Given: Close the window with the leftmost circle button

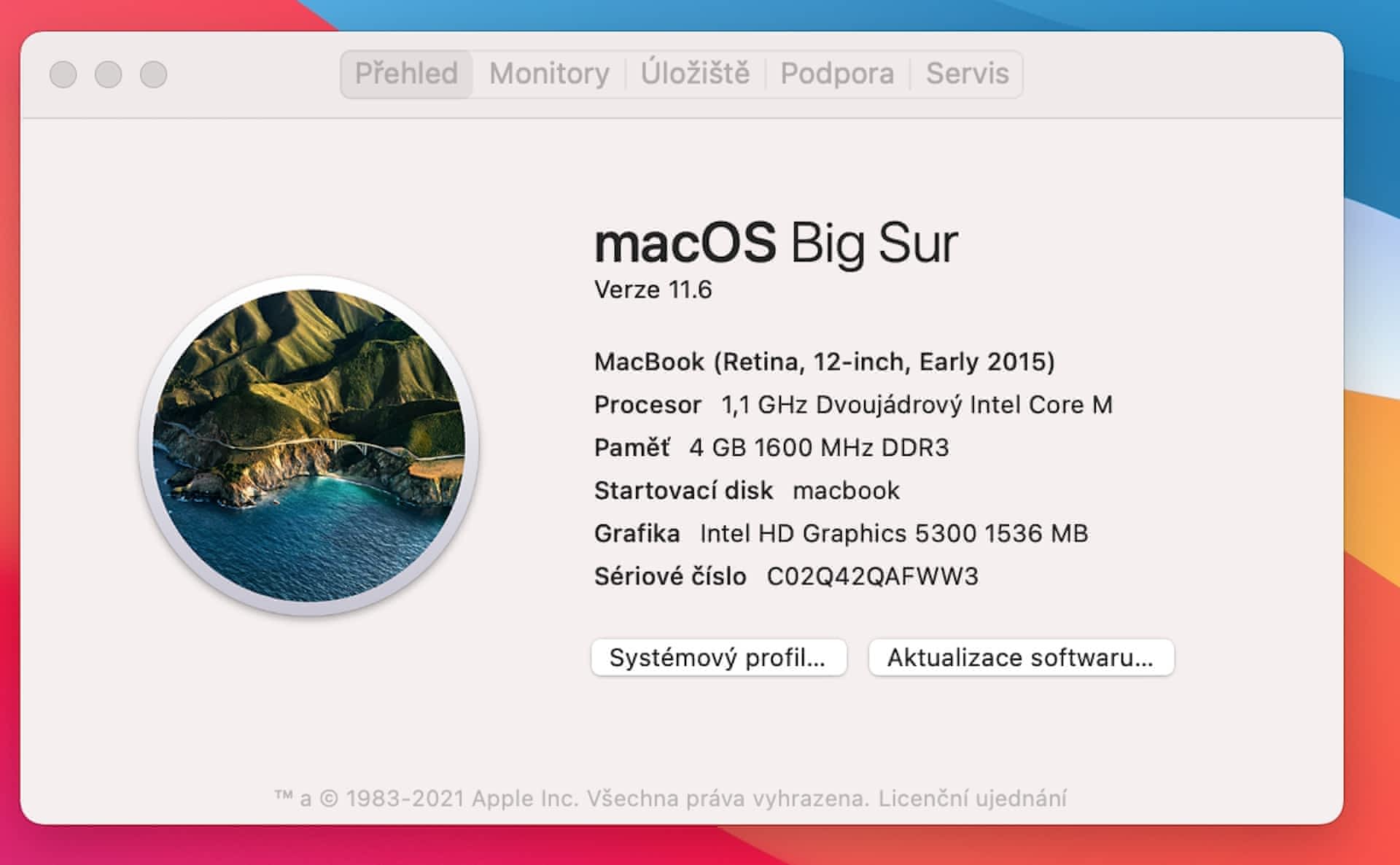Looking at the screenshot, I should (x=63, y=74).
